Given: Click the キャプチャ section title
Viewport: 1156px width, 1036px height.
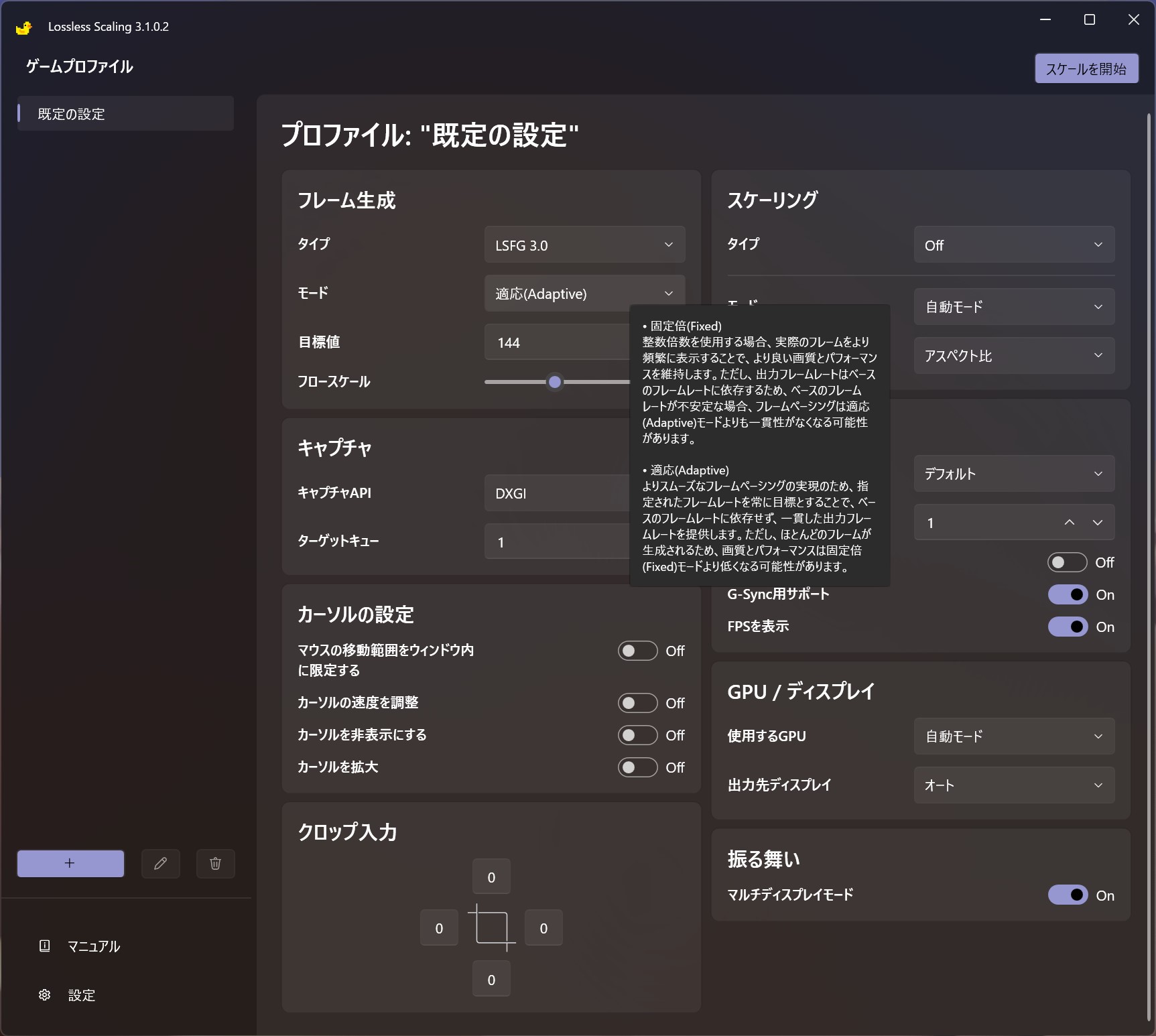Looking at the screenshot, I should tap(334, 448).
